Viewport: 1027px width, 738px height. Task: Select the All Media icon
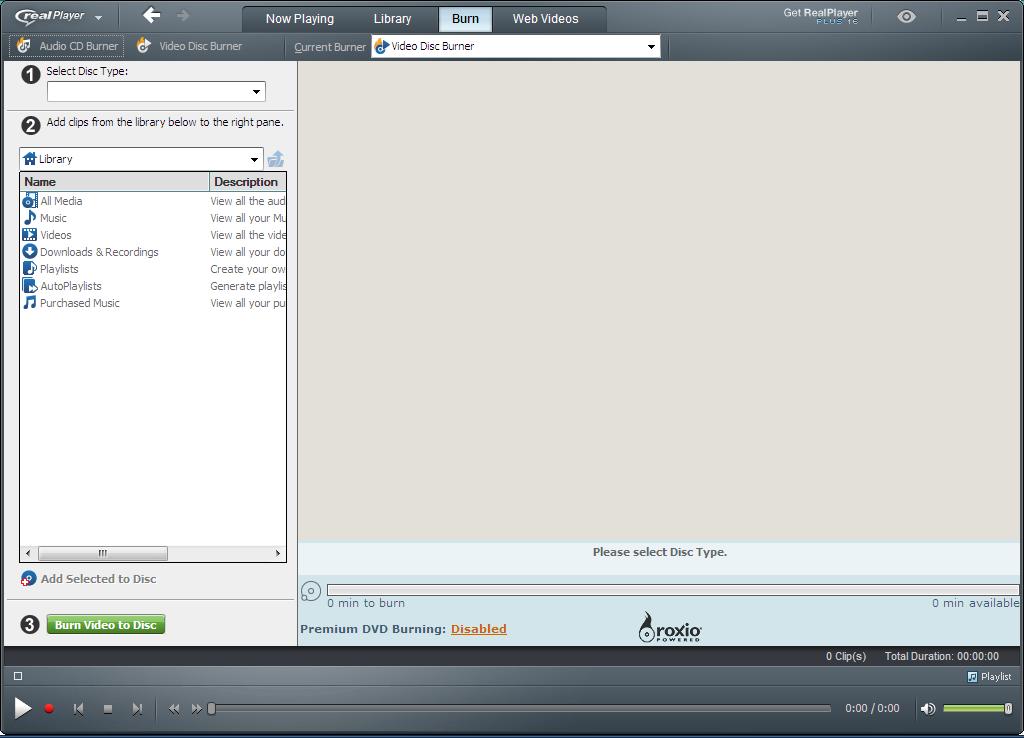(30, 200)
